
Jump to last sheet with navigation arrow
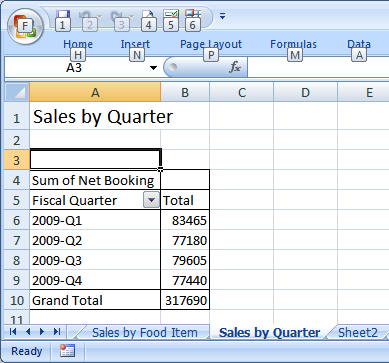click(x=57, y=332)
